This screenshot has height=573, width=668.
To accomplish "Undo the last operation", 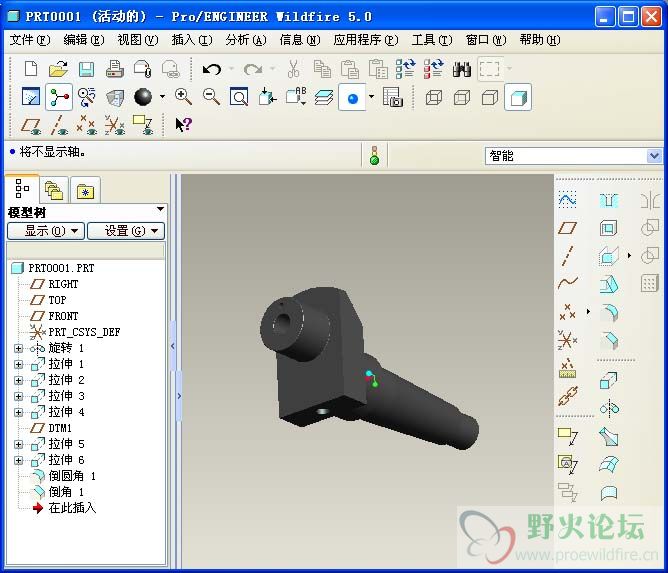I will coord(212,69).
